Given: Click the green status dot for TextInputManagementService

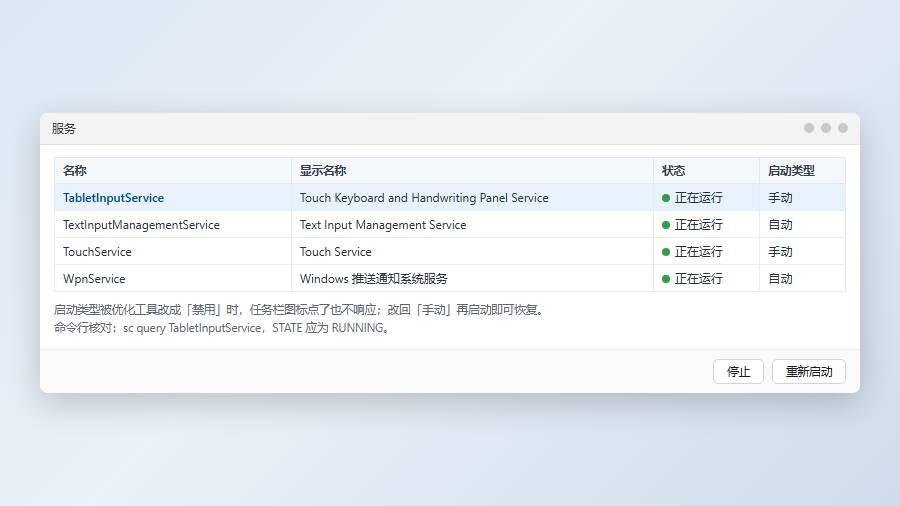Looking at the screenshot, I should pos(666,225).
